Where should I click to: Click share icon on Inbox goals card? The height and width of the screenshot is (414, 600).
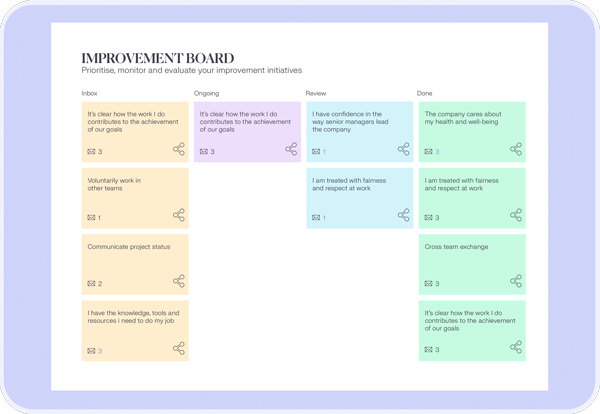(x=179, y=149)
